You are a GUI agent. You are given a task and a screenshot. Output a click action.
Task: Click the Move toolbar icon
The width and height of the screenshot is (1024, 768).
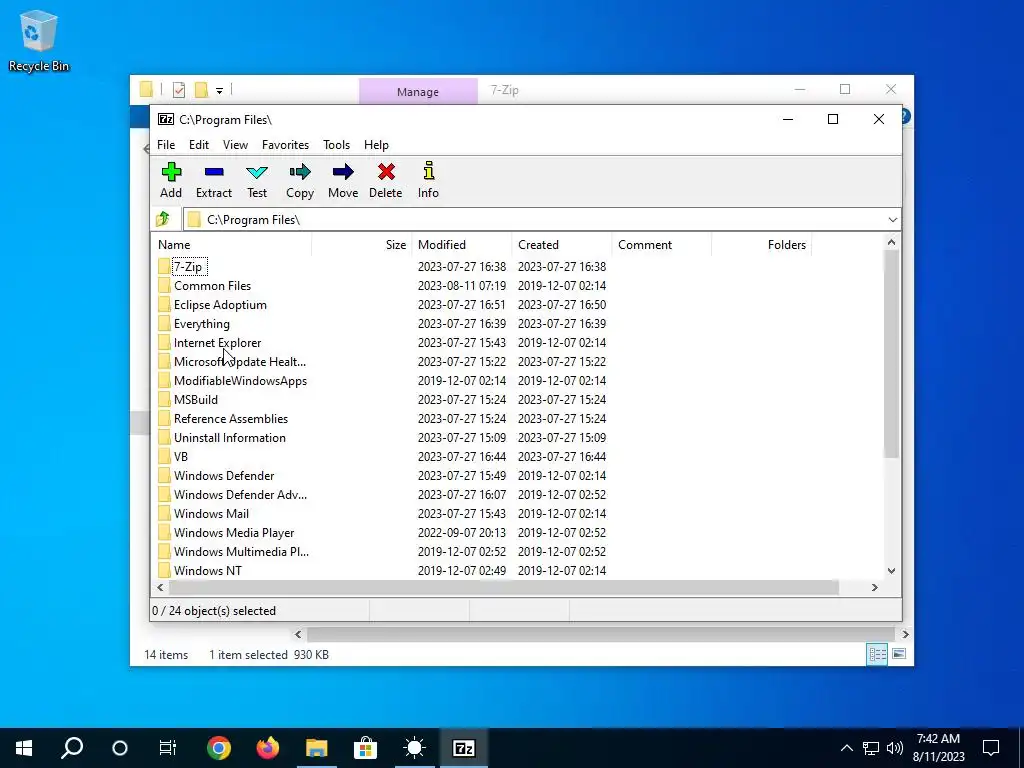343,172
